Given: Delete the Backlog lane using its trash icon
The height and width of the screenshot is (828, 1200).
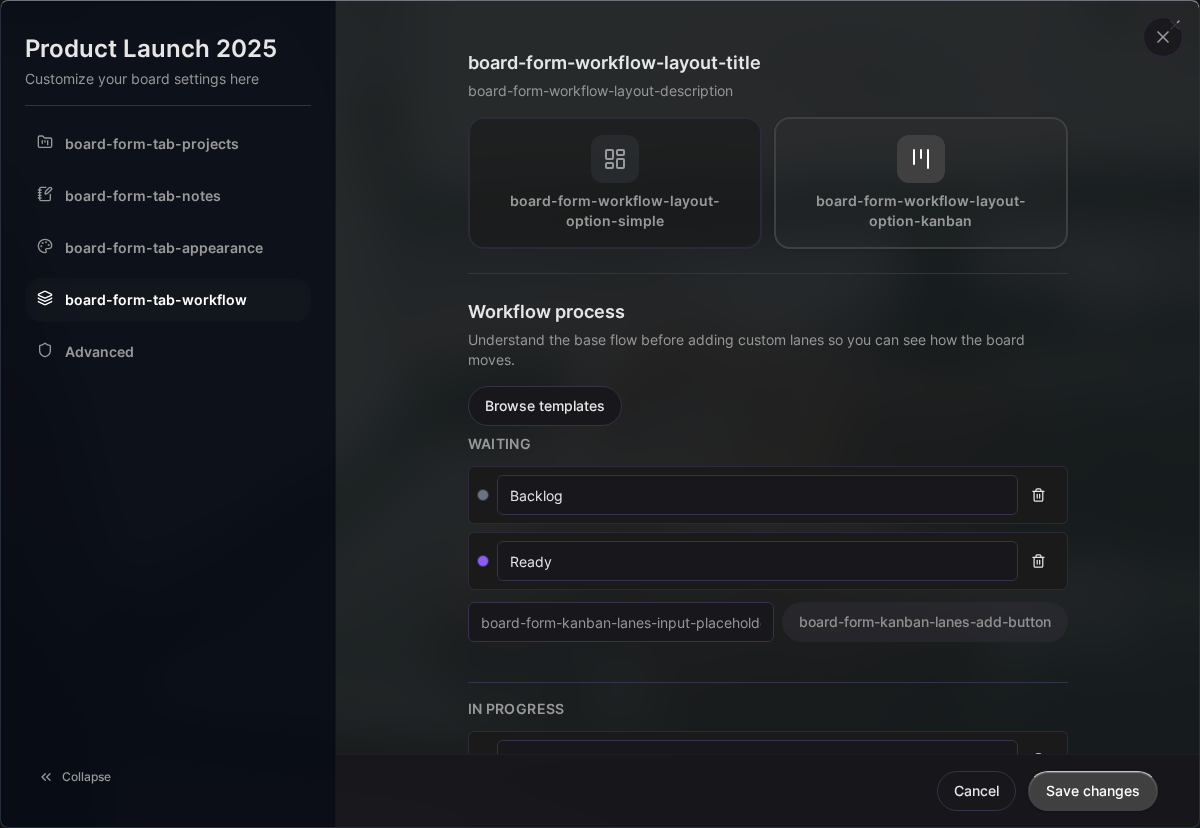Looking at the screenshot, I should pos(1038,495).
